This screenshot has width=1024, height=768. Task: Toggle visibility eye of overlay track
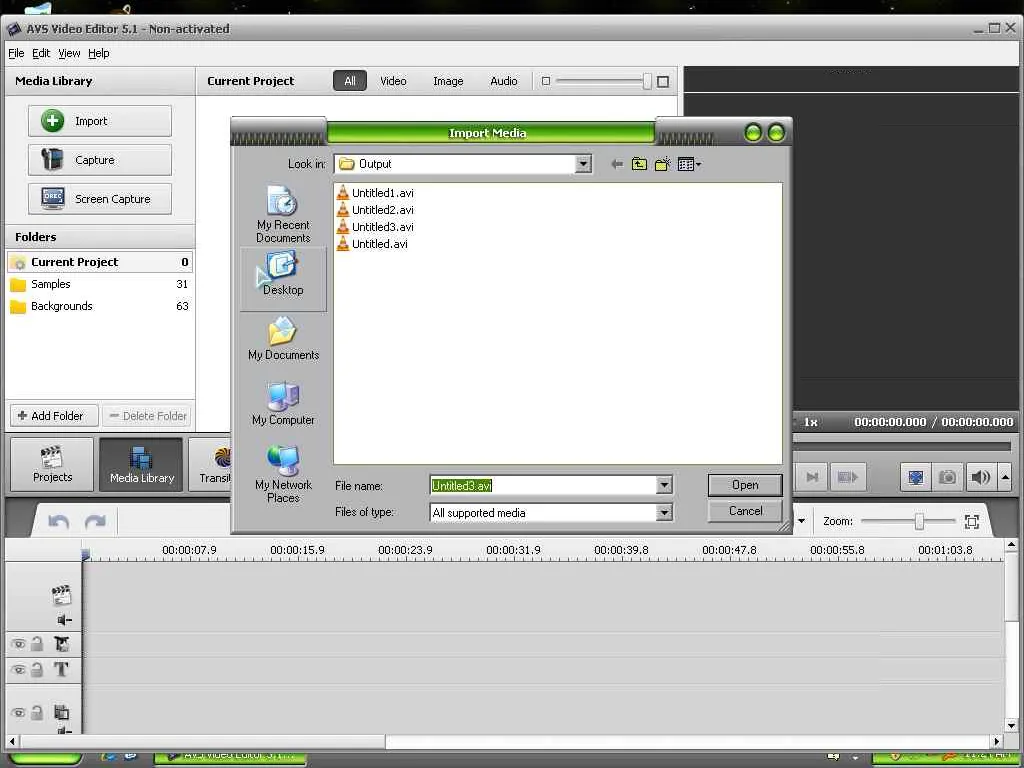pos(18,712)
